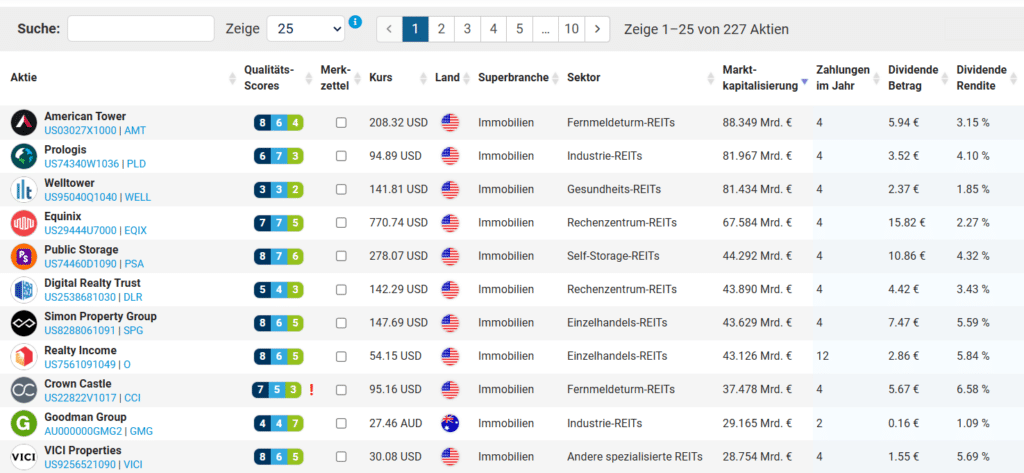Image resolution: width=1024 pixels, height=473 pixels.
Task: Click the US flag in Realty Income row
Action: [x=450, y=357]
